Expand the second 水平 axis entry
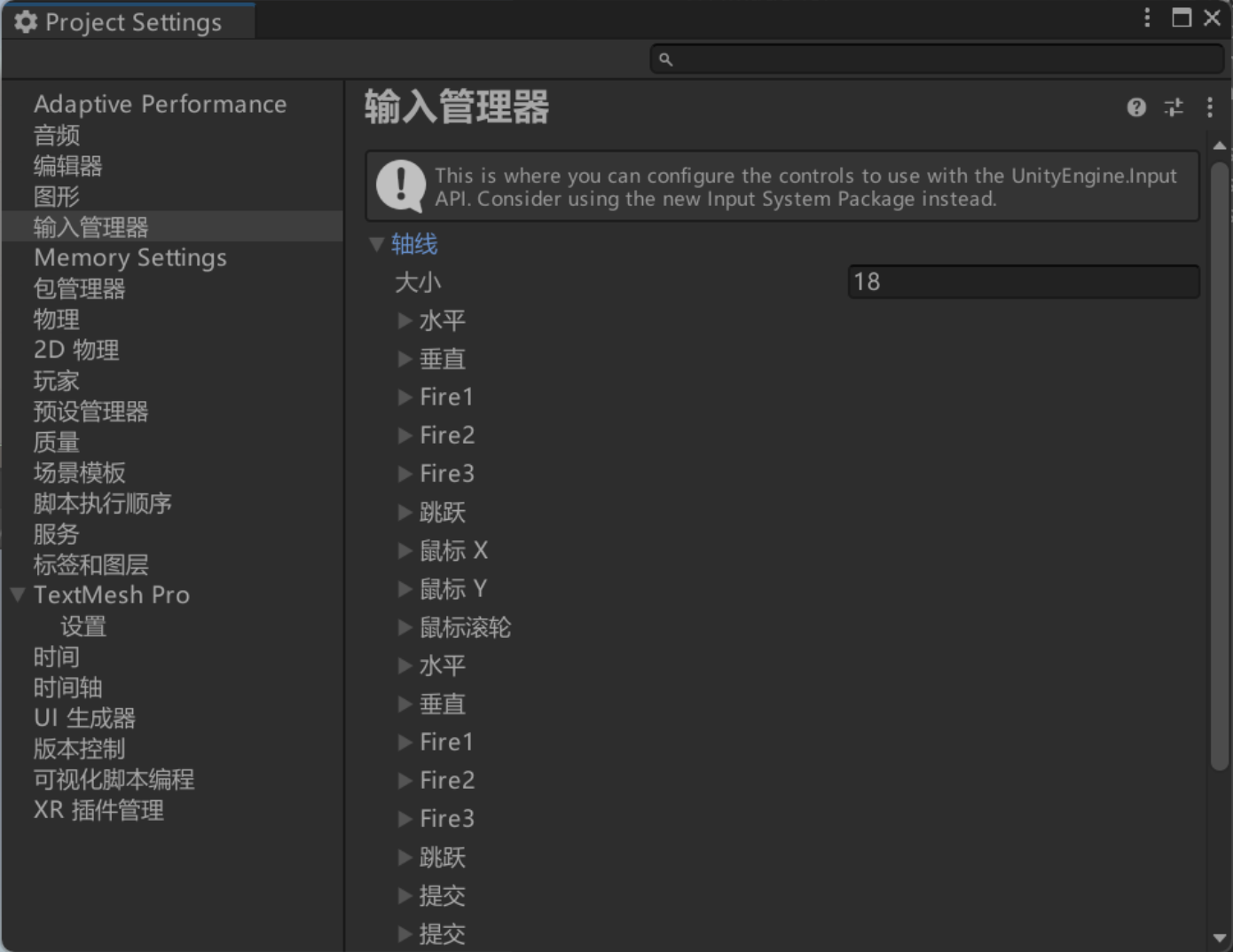This screenshot has height=952, width=1233. coord(405,666)
